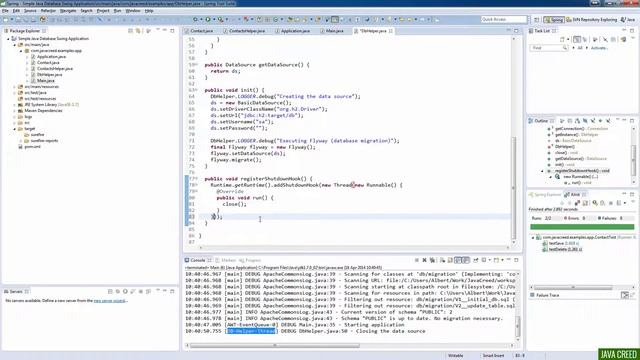Open the Display Selected Console dropdown
The height and width of the screenshot is (360, 640).
click(x=489, y=260)
